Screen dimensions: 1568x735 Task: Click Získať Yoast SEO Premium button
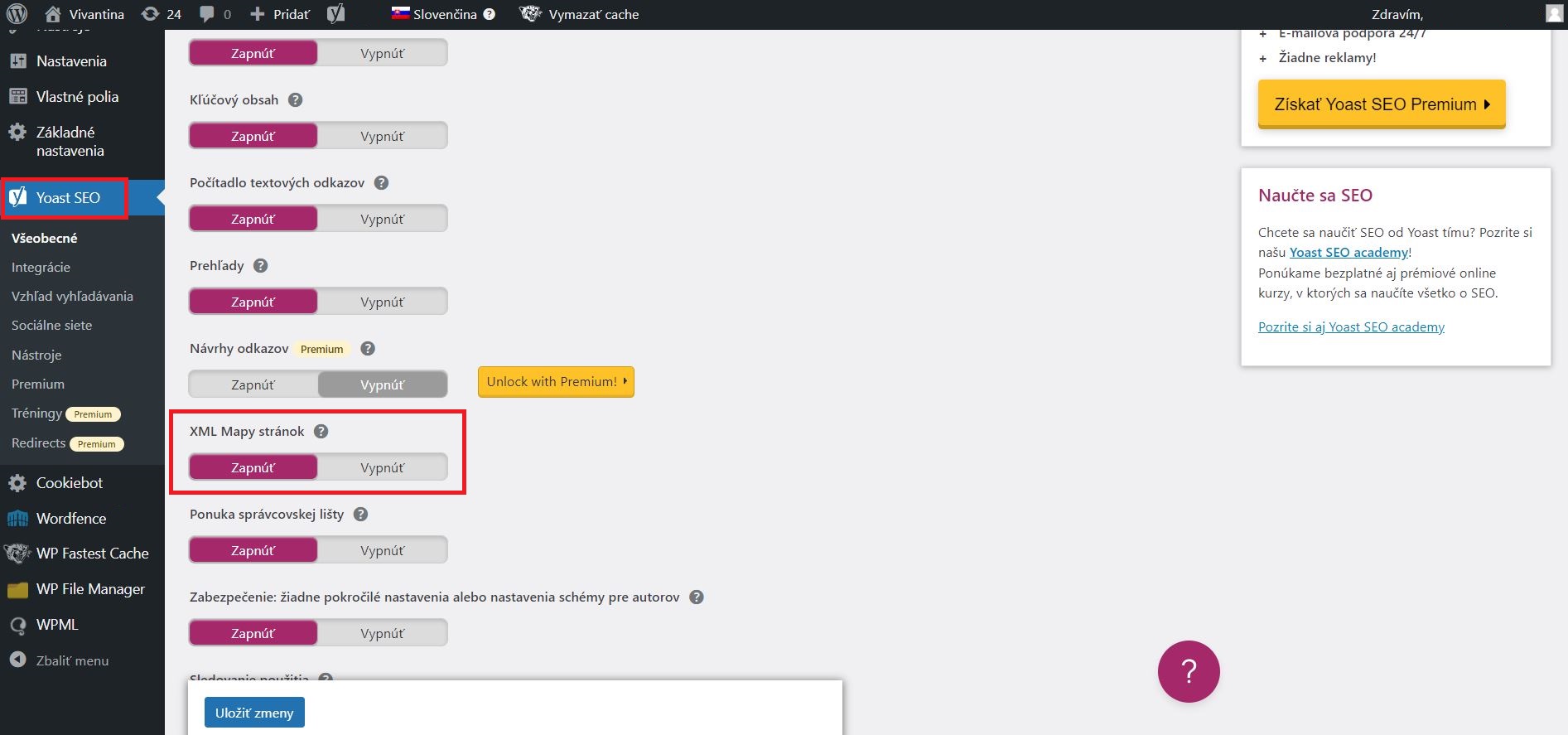(x=1382, y=104)
